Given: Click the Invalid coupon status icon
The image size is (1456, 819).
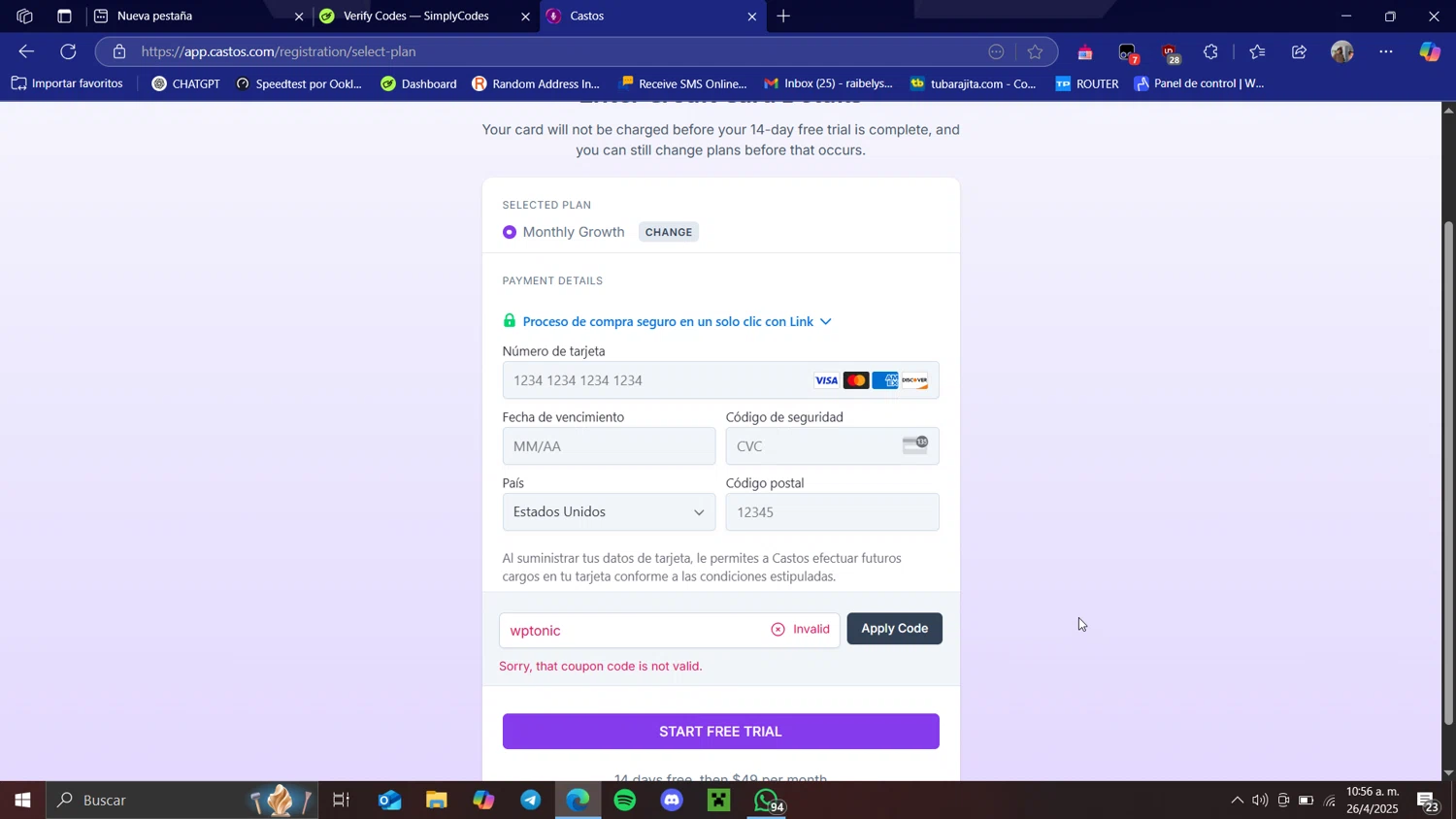Looking at the screenshot, I should click(778, 630).
